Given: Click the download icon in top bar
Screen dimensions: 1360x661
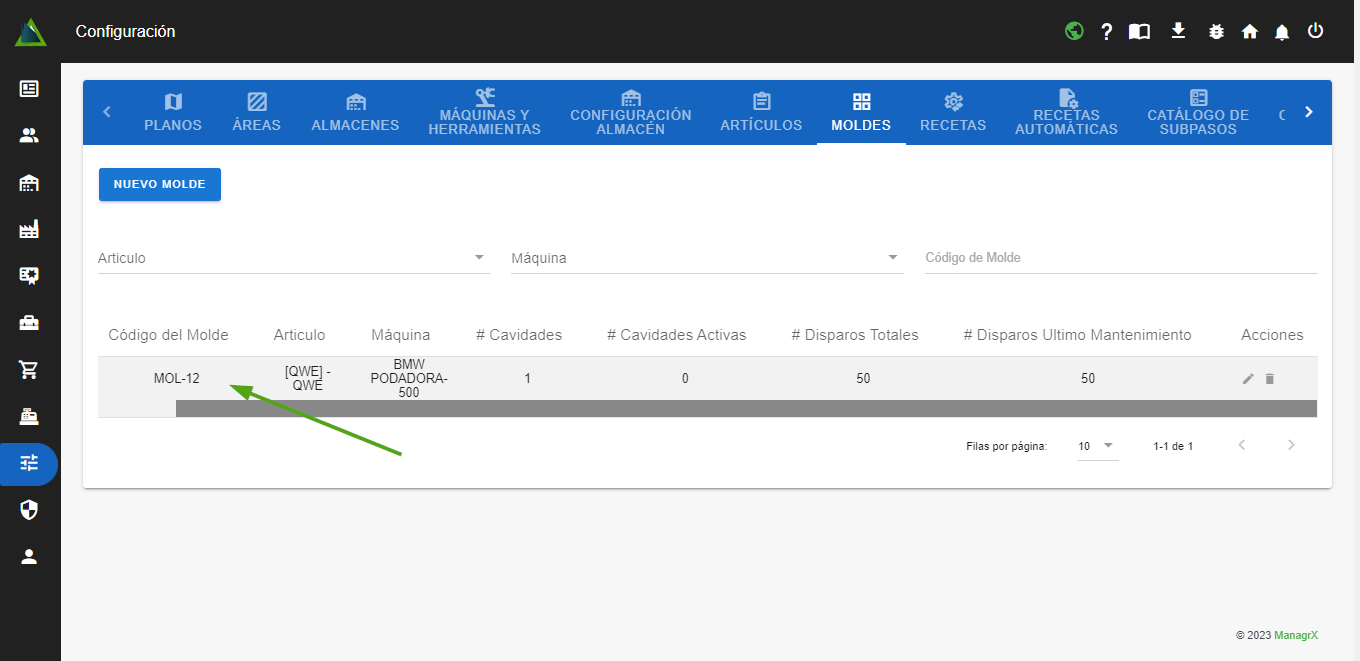Looking at the screenshot, I should (1178, 31).
